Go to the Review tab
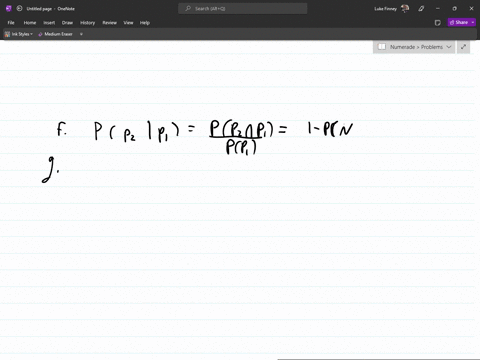 (109, 23)
